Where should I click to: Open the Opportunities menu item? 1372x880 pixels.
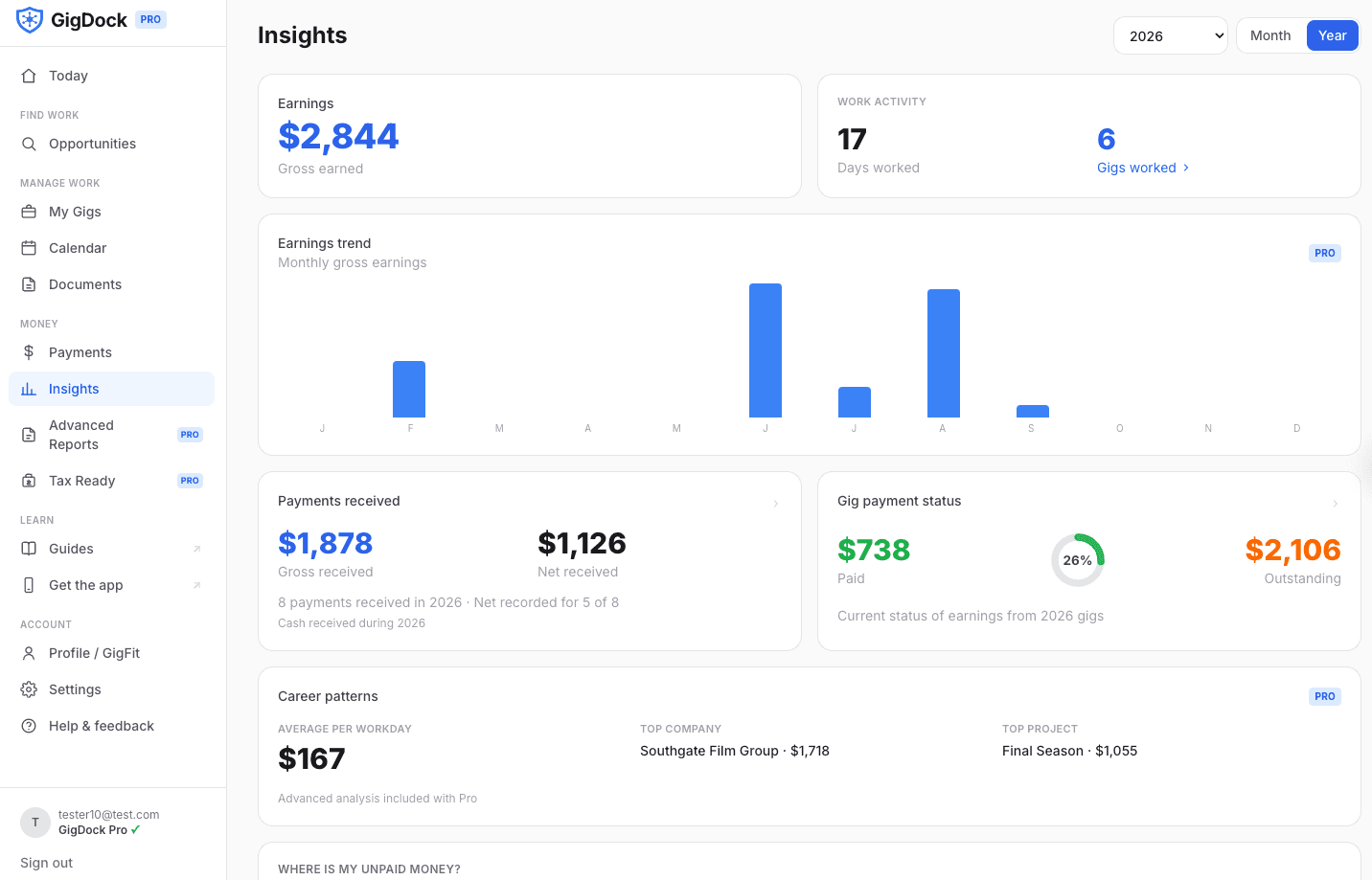pos(111,144)
